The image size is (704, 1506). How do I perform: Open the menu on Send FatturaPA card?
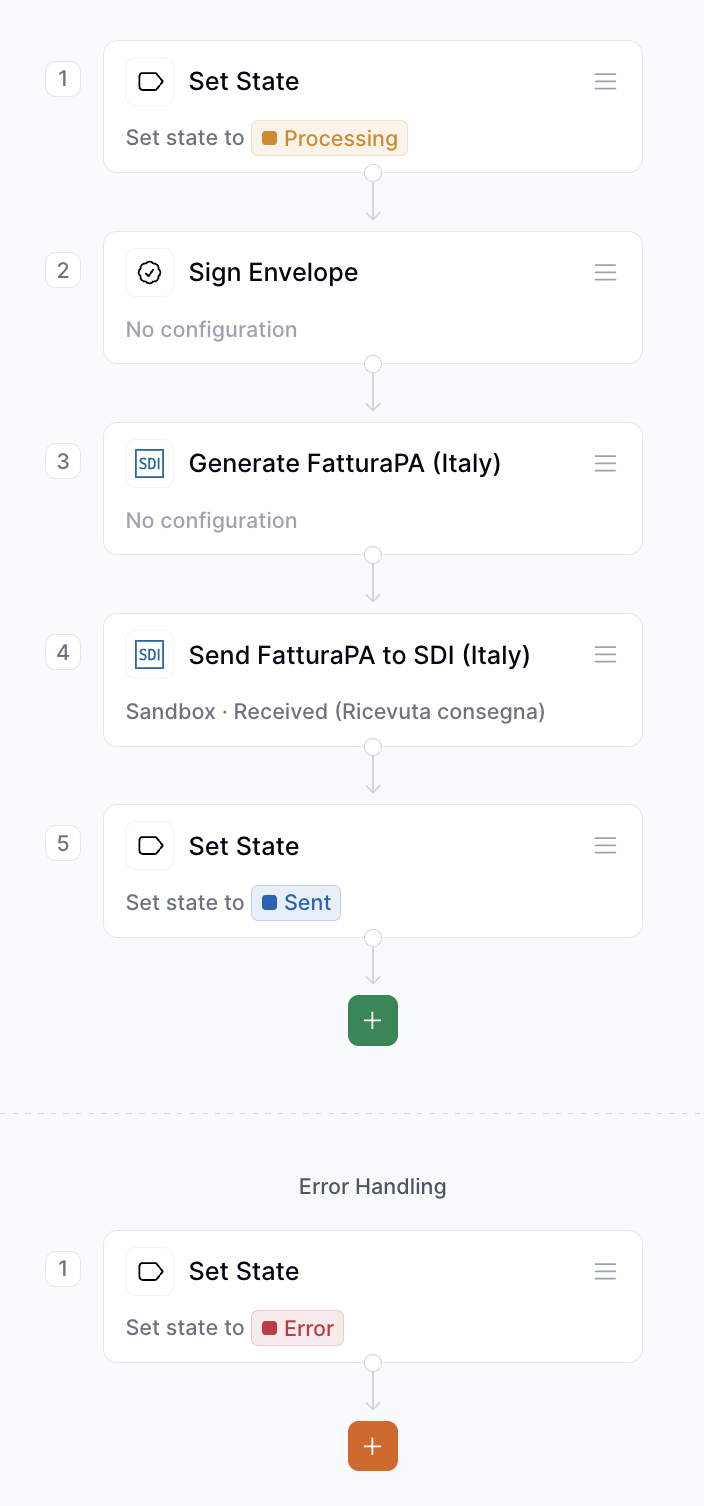(x=605, y=655)
